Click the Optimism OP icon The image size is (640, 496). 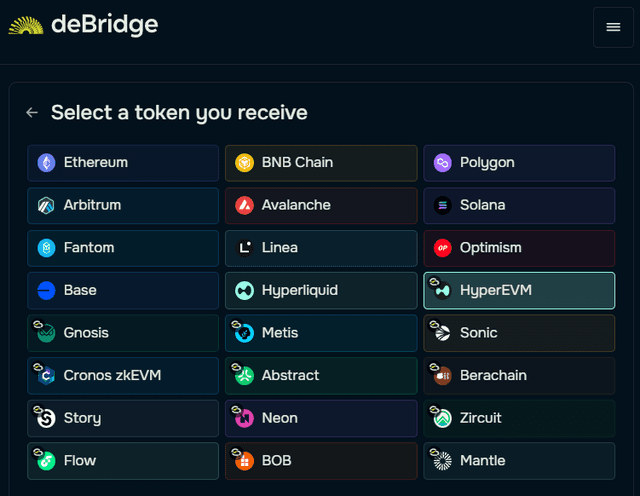point(442,248)
